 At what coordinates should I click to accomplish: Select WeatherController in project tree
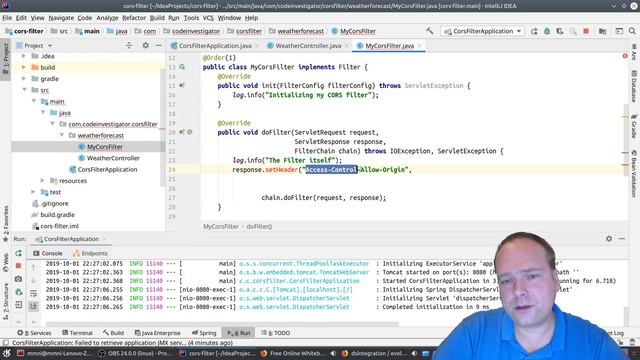113,158
